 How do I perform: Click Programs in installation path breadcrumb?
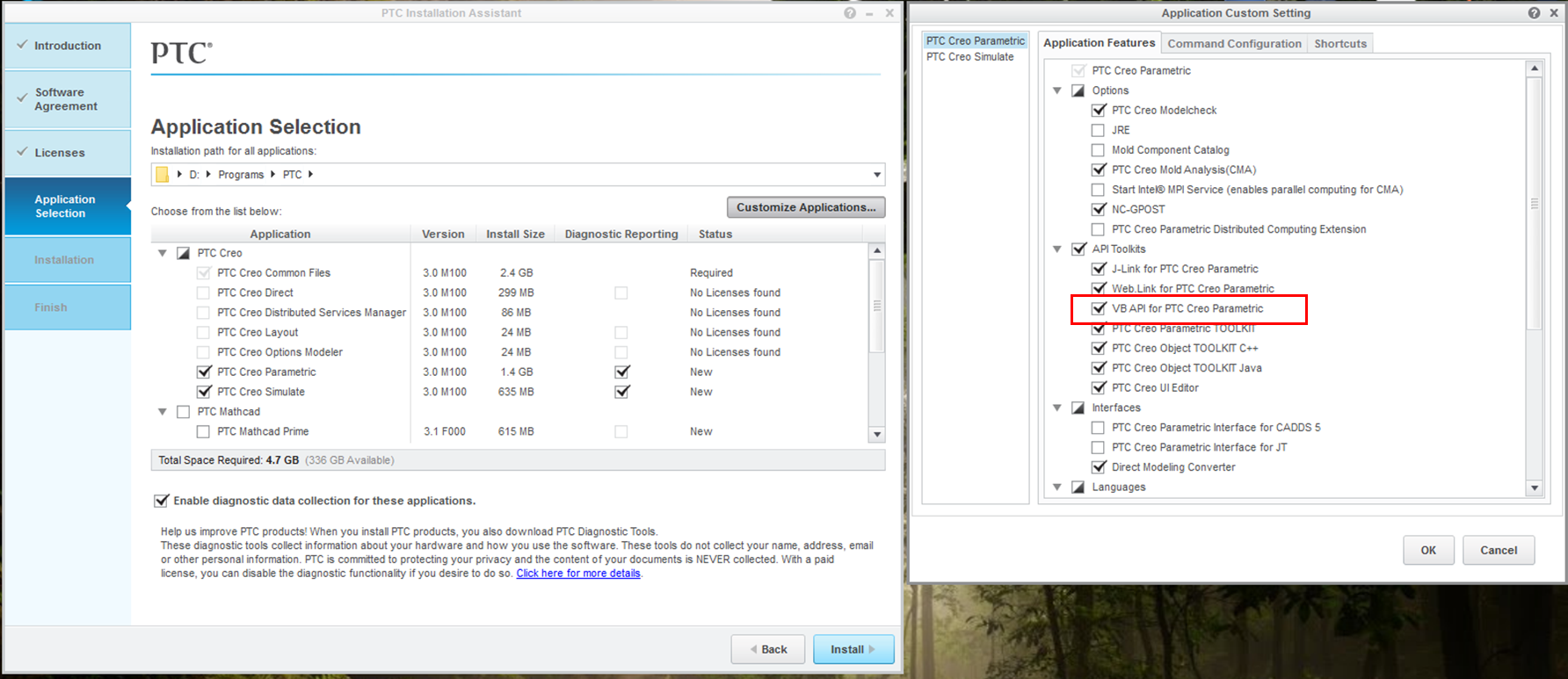[x=241, y=175]
